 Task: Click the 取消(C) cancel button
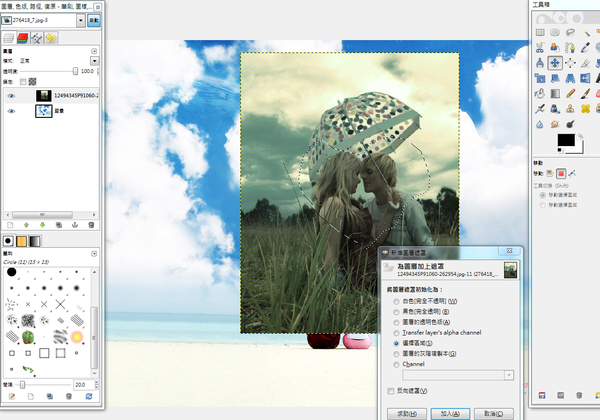[494, 414]
